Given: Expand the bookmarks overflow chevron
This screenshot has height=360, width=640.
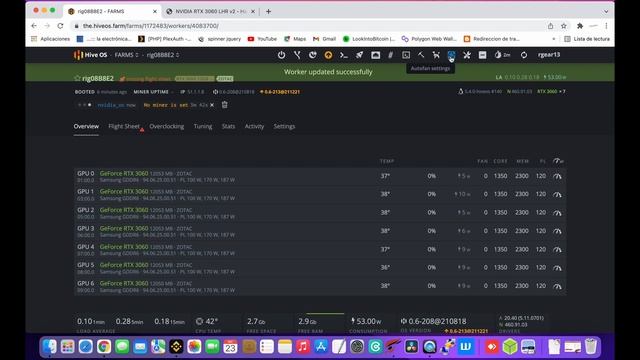Looking at the screenshot, I should [554, 39].
